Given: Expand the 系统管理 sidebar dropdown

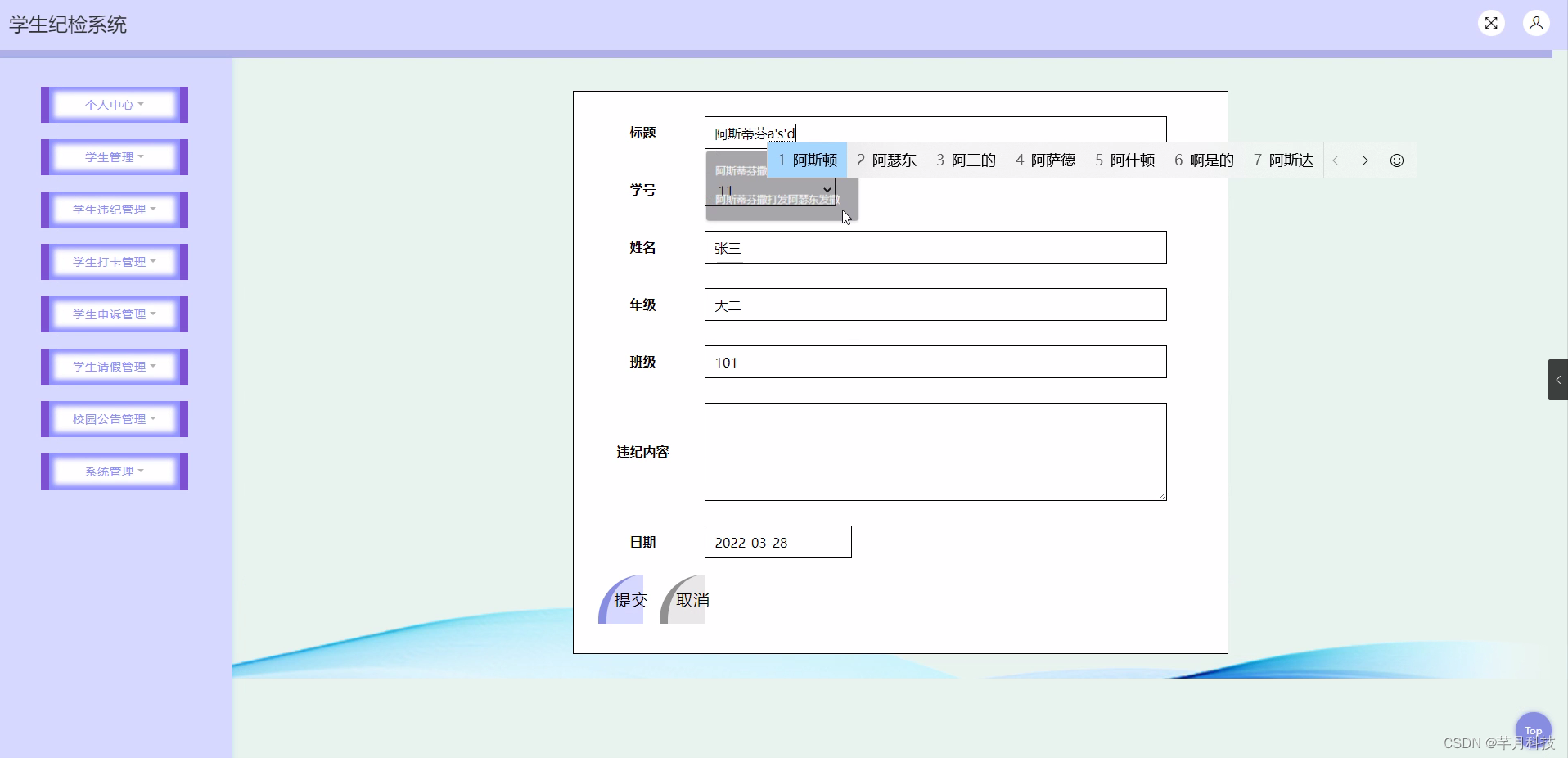Looking at the screenshot, I should click(x=114, y=471).
